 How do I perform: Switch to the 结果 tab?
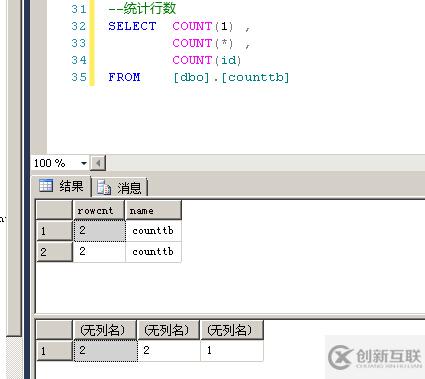(61, 186)
